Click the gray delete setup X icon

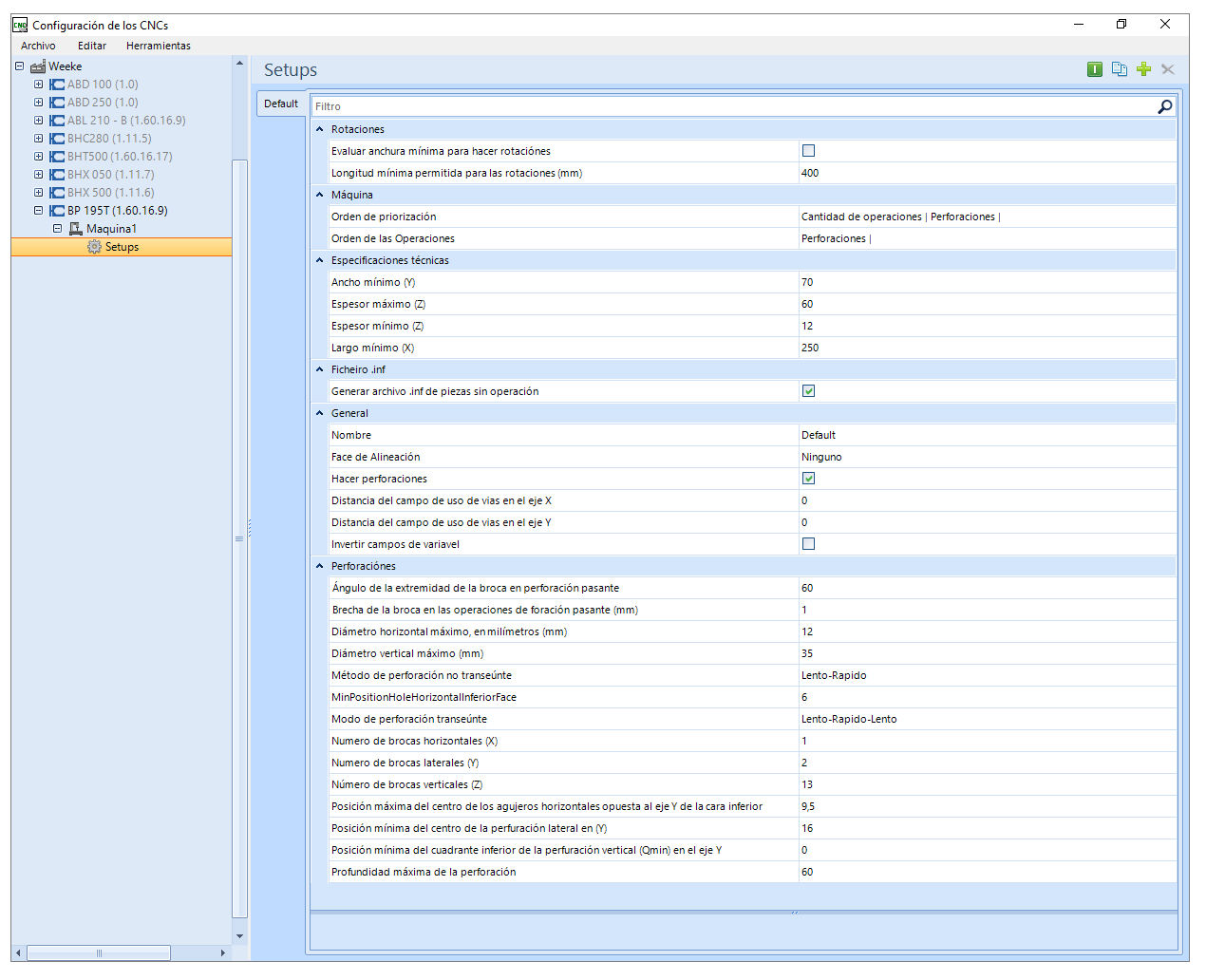(1168, 69)
